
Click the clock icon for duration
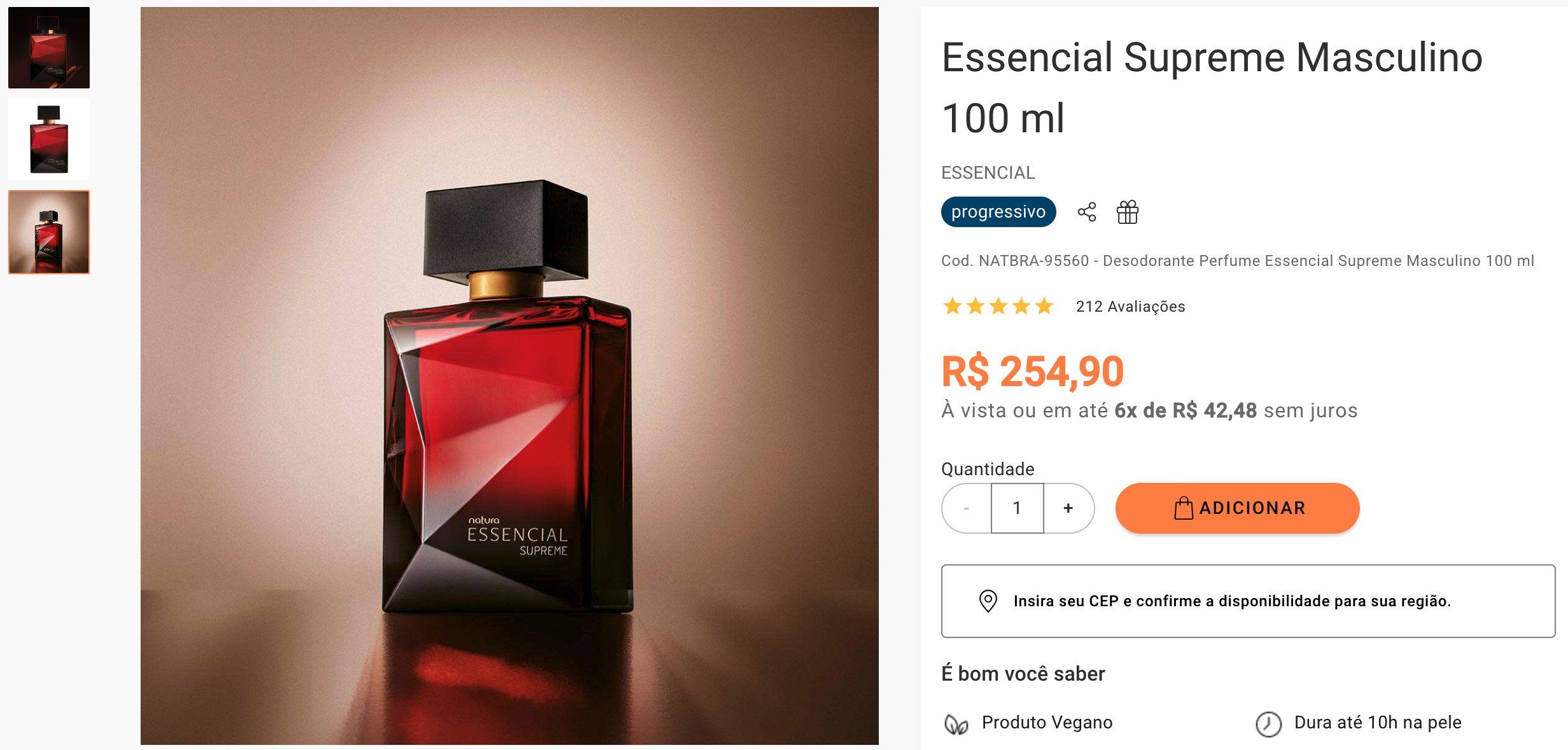click(1268, 724)
